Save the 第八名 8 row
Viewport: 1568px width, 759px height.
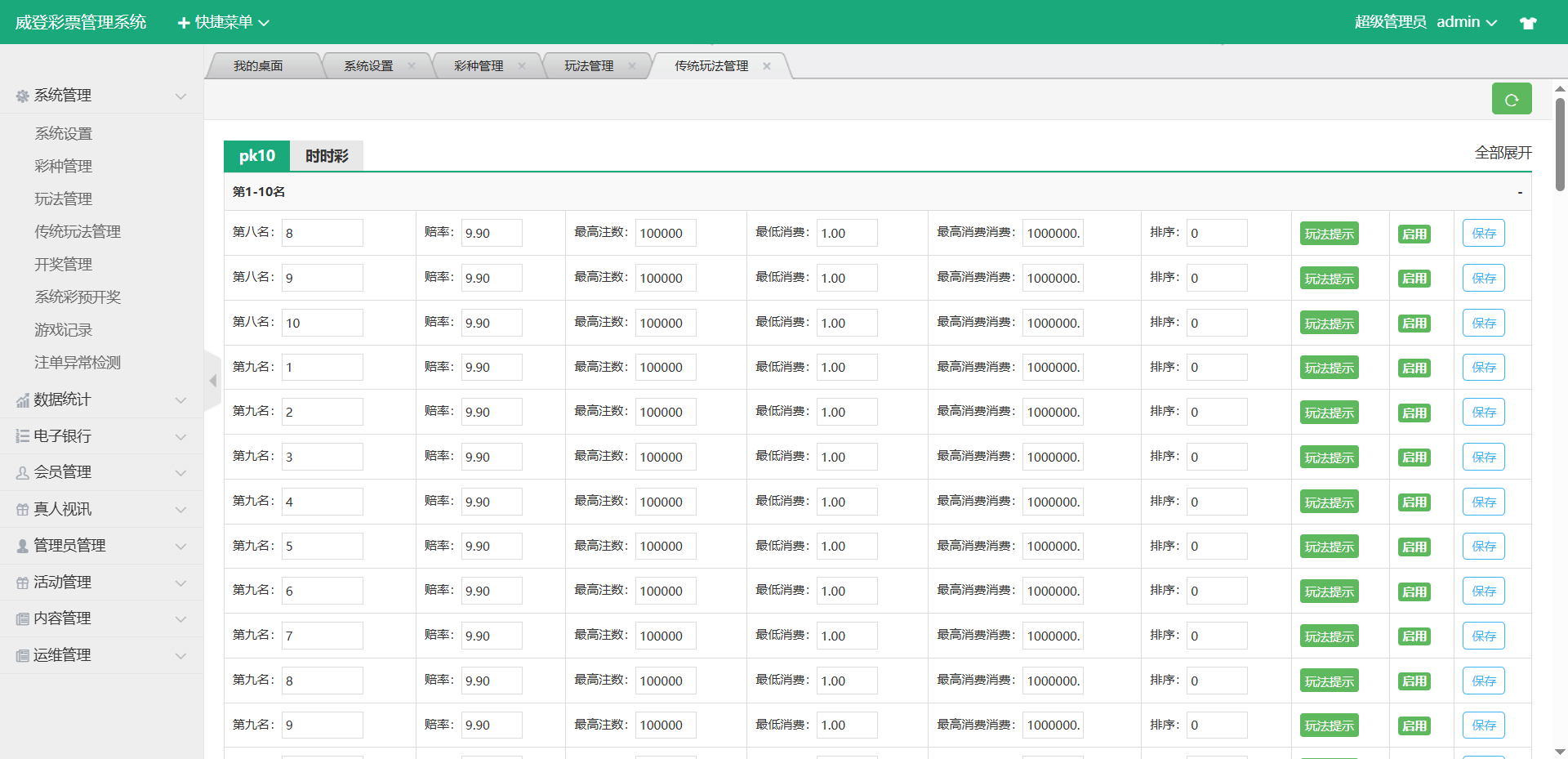[x=1484, y=234]
